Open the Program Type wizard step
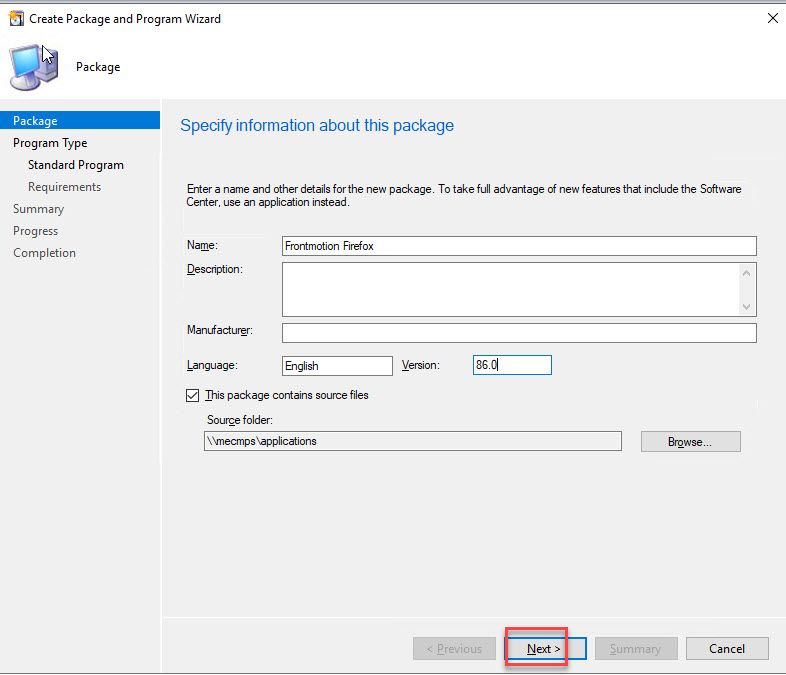 click(x=50, y=143)
